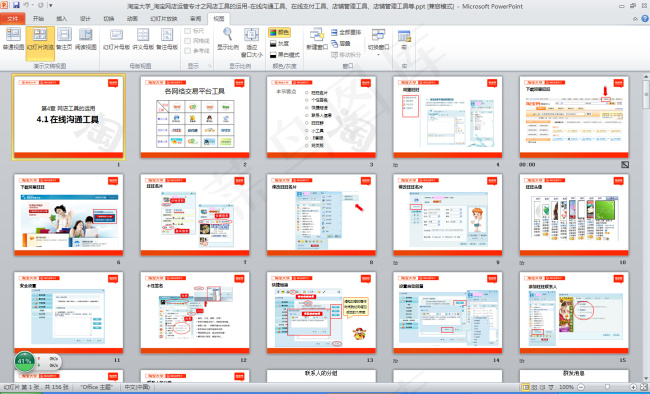650x394 pixels.
Task: Expand the Switch Windows dropdown
Action: (x=378, y=42)
